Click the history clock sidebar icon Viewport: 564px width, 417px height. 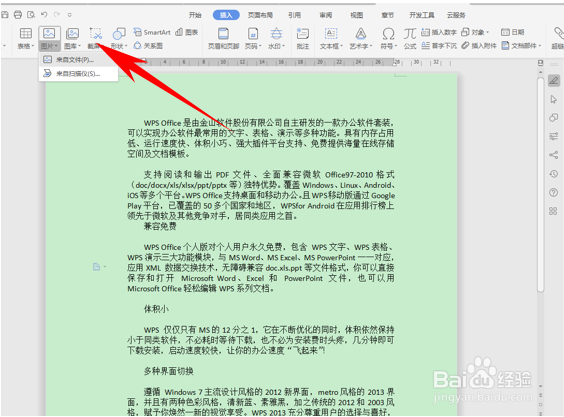click(554, 174)
